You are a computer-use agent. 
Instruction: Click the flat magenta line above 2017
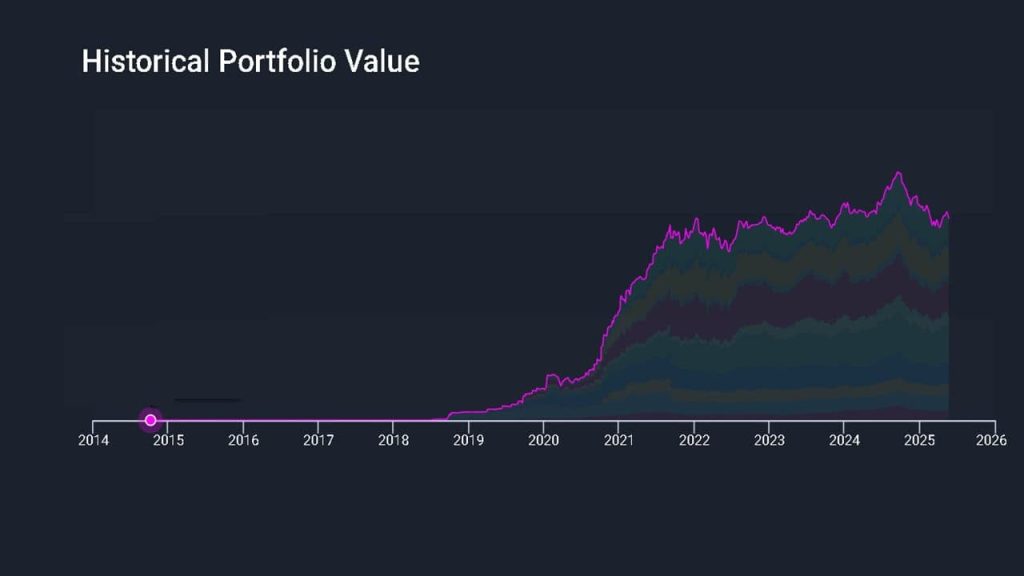(318, 420)
